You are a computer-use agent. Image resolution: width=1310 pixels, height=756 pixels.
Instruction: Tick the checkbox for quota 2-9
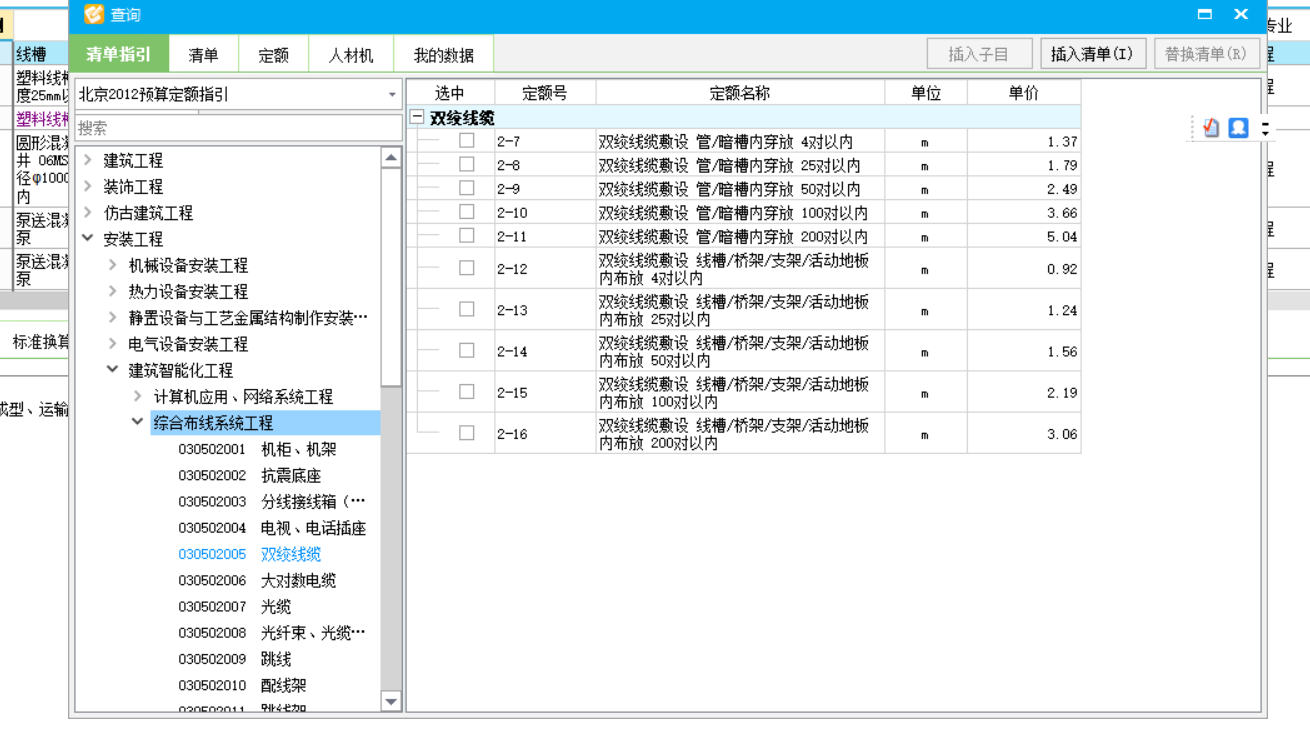(x=467, y=188)
